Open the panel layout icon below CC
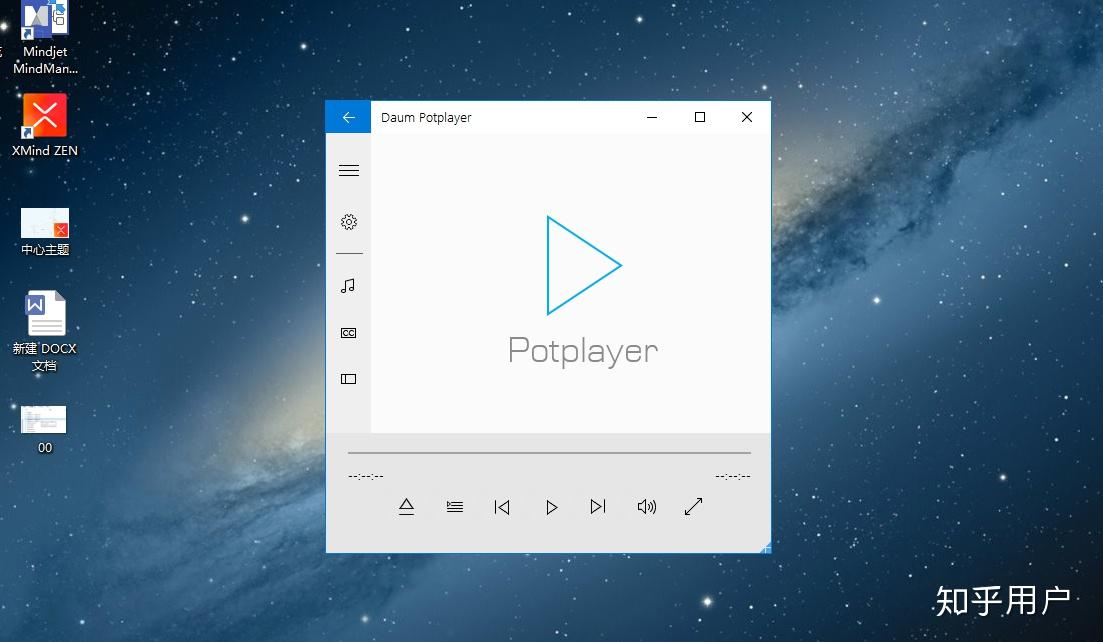Image resolution: width=1103 pixels, height=642 pixels. click(348, 379)
